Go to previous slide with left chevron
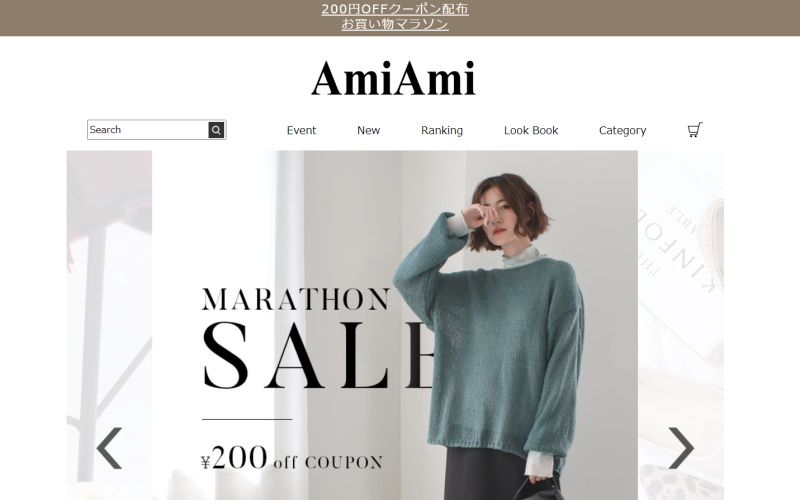The image size is (800, 500). 110,448
